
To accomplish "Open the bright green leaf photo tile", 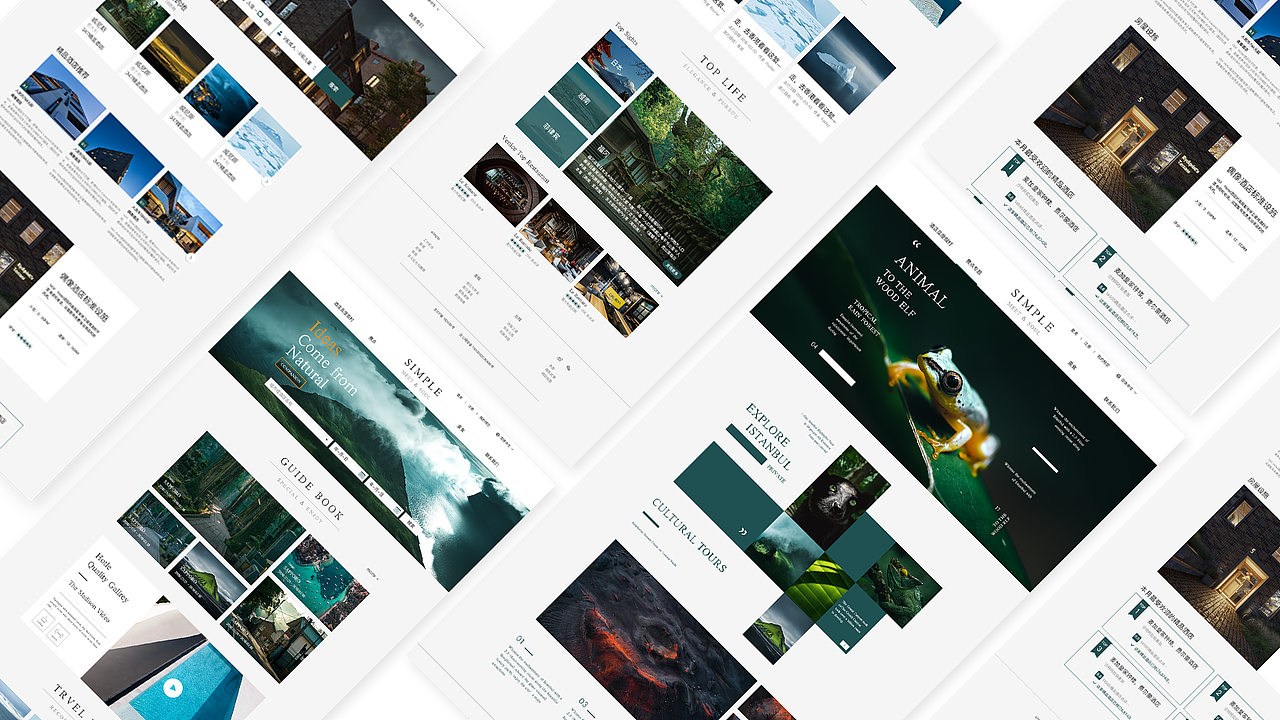I will 820,588.
